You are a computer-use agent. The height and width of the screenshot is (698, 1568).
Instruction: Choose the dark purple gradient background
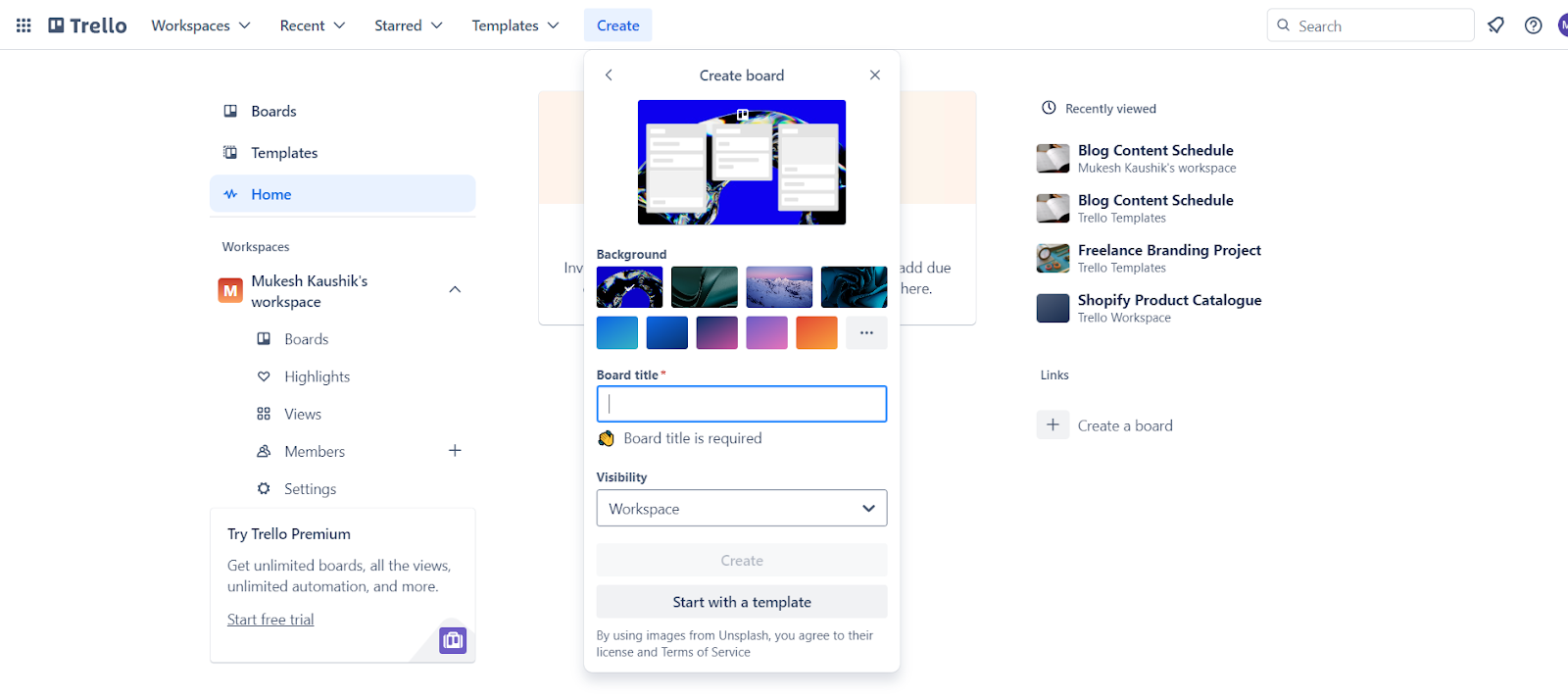pos(717,332)
